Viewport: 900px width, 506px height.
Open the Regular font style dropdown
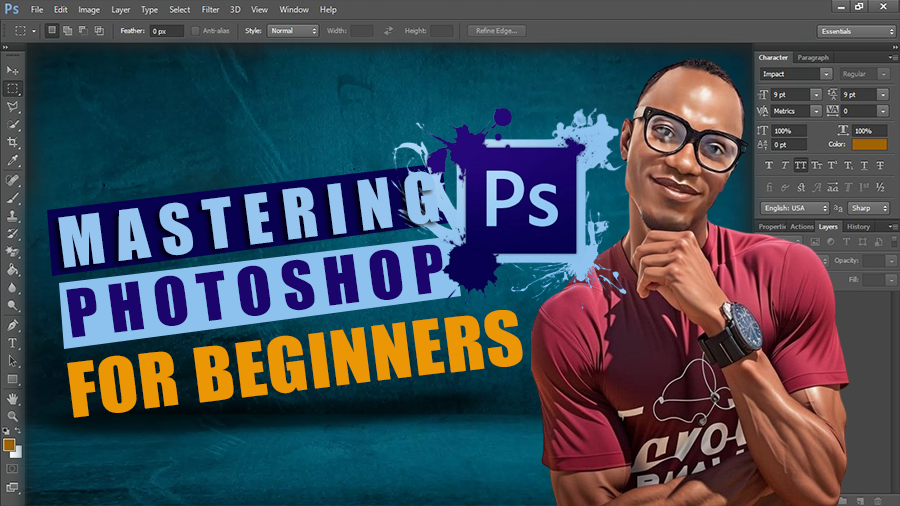tap(884, 74)
